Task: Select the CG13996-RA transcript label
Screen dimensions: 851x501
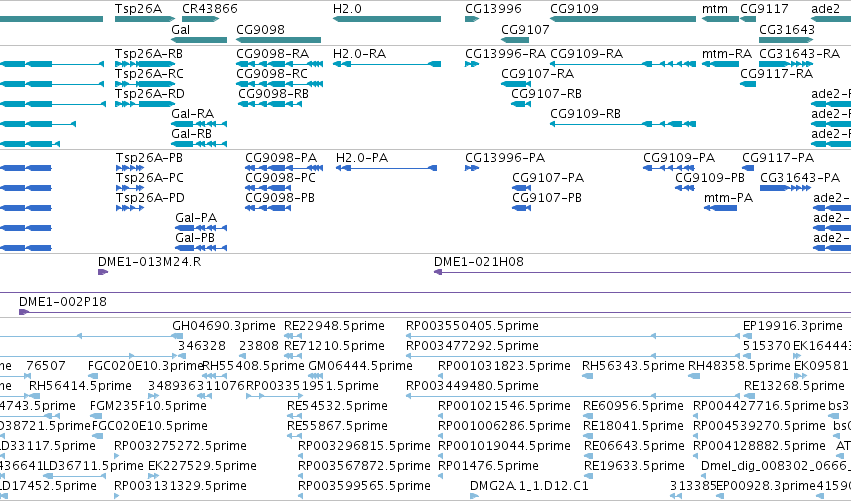Action: tap(505, 54)
